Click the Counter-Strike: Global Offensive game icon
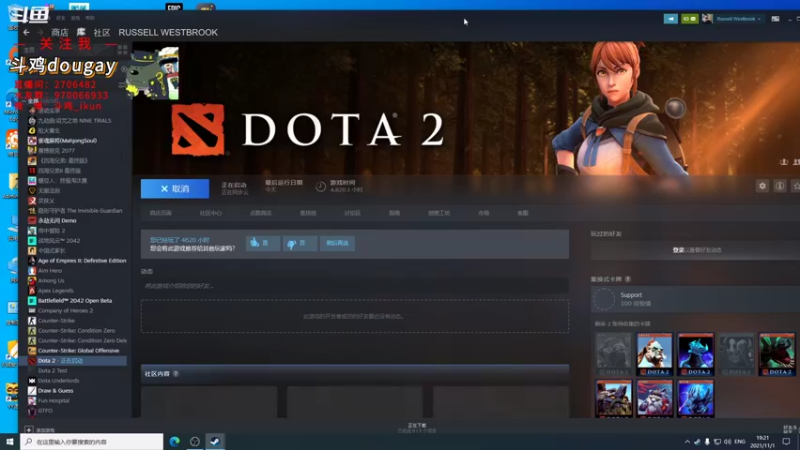 coord(32,351)
